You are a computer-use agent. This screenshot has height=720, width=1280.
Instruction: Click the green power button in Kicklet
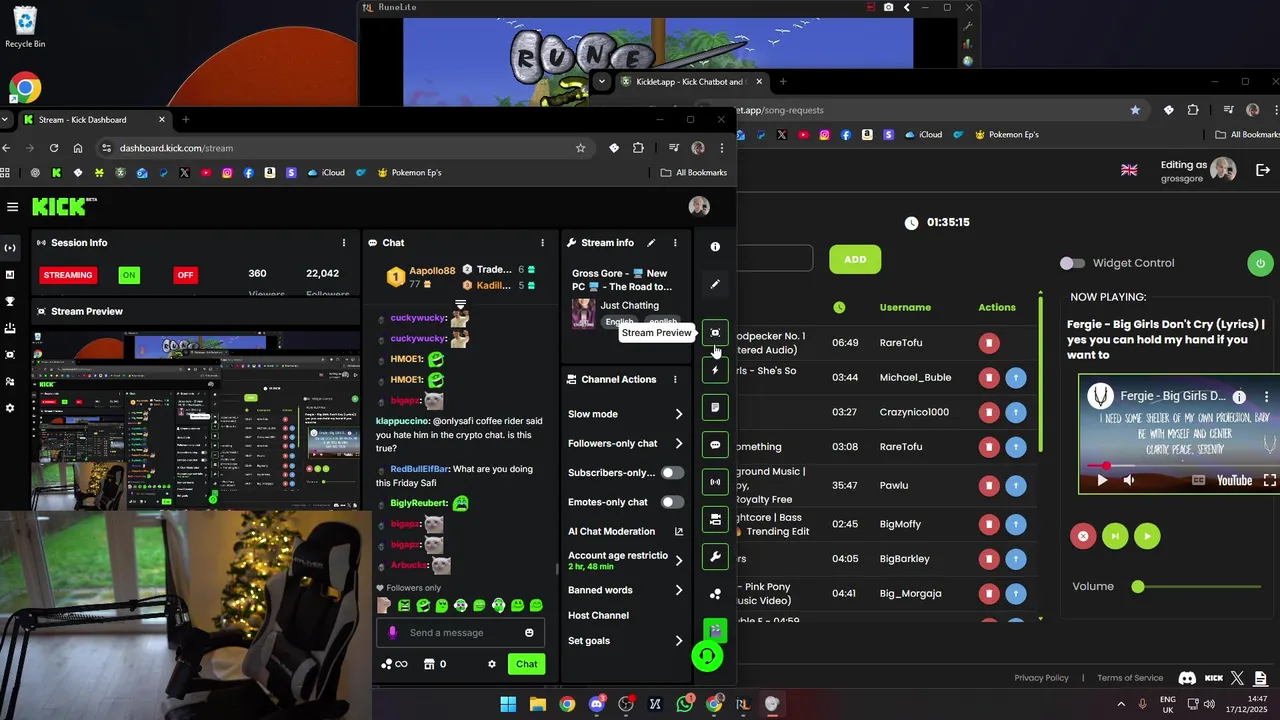tap(1260, 264)
